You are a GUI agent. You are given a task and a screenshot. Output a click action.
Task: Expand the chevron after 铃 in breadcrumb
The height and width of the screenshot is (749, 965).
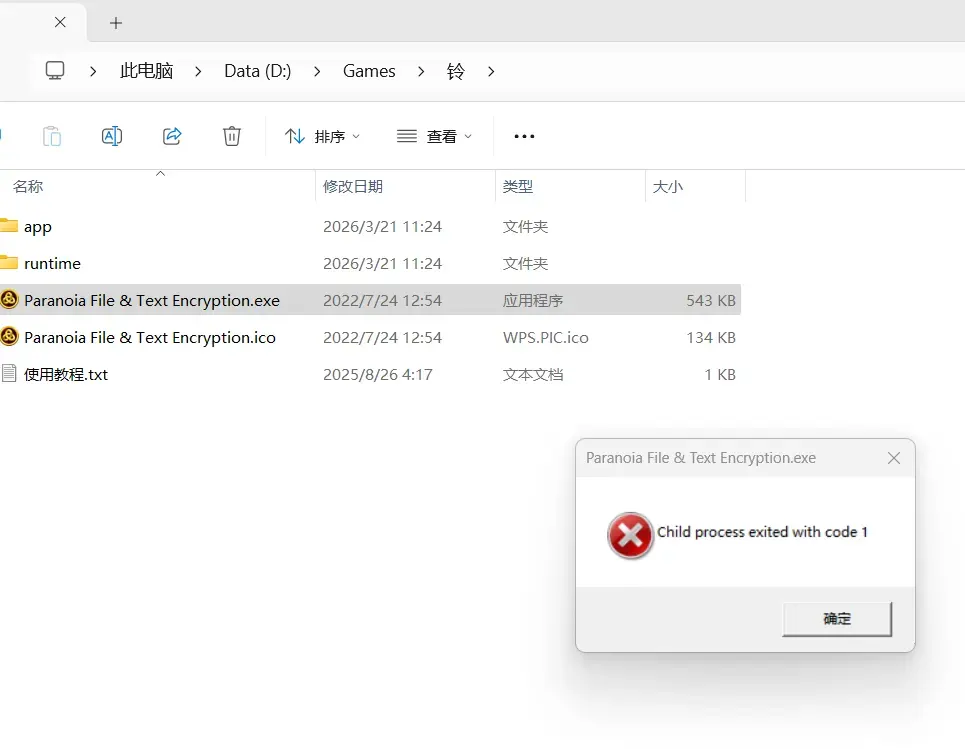[x=491, y=71]
